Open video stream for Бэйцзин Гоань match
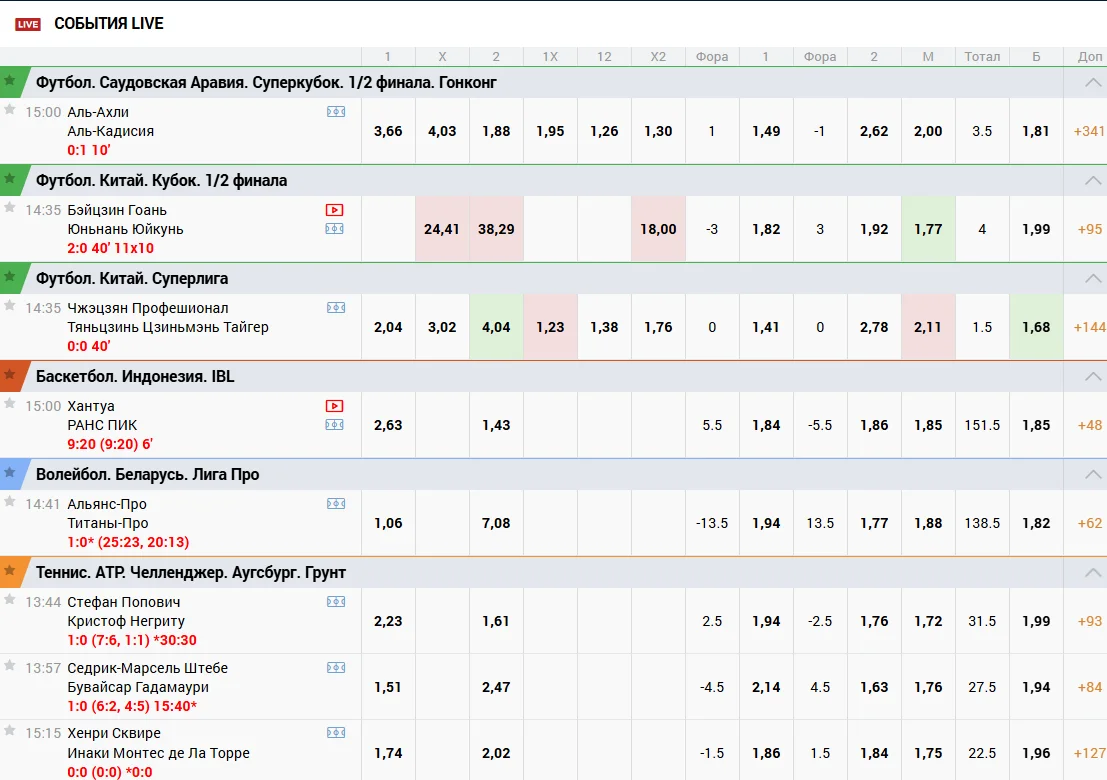 point(334,210)
